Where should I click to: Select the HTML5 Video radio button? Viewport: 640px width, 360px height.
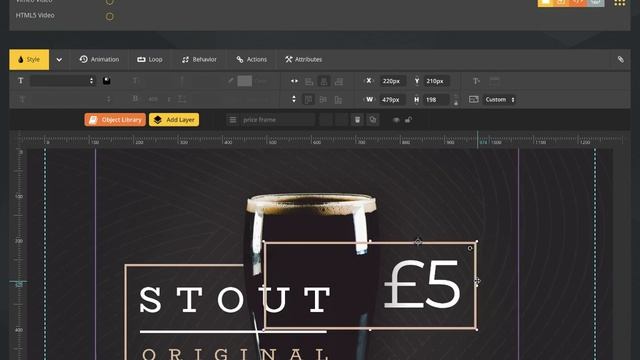109,17
